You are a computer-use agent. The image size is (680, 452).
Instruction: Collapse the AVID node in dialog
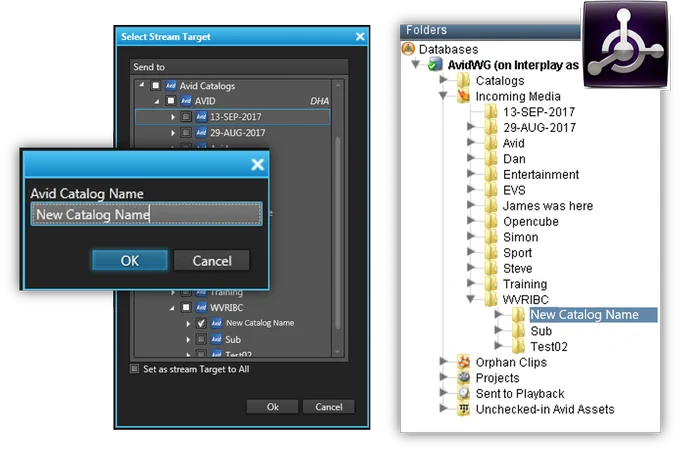tap(157, 101)
